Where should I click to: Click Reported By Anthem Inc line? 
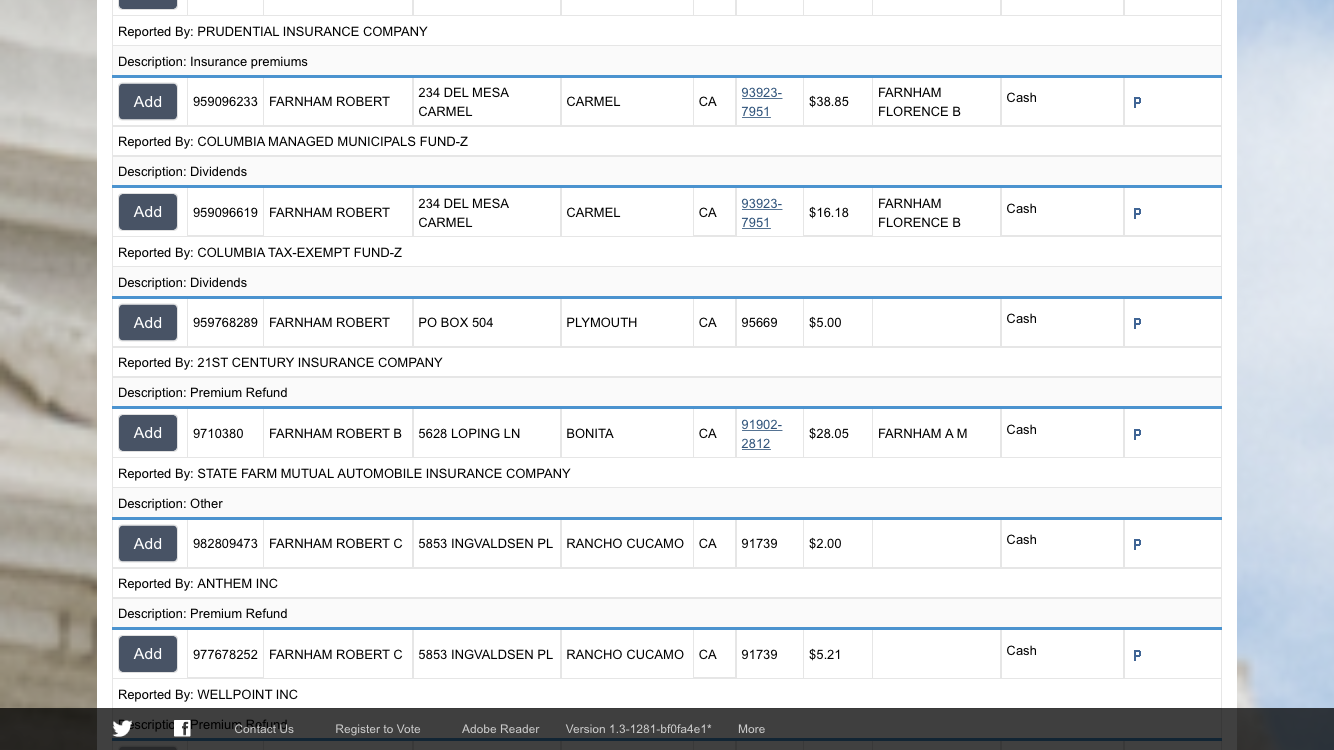coord(667,583)
